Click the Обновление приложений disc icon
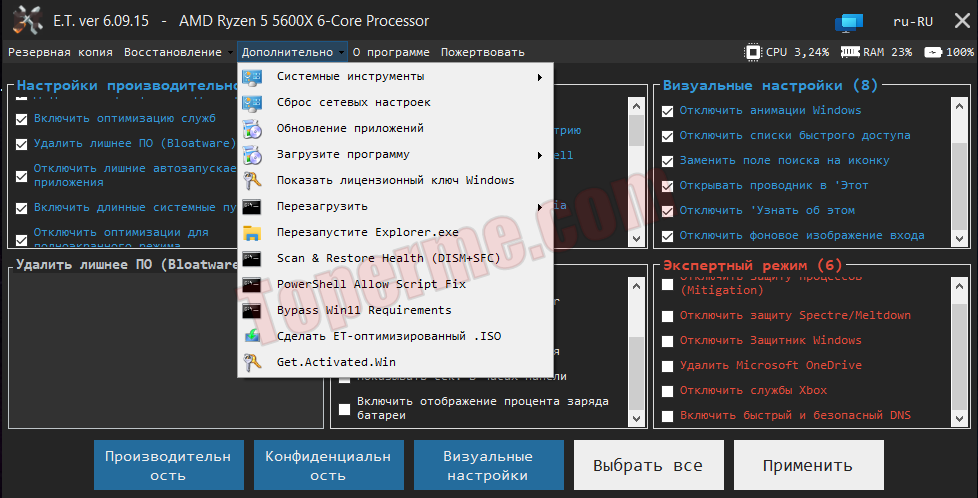 pos(252,129)
